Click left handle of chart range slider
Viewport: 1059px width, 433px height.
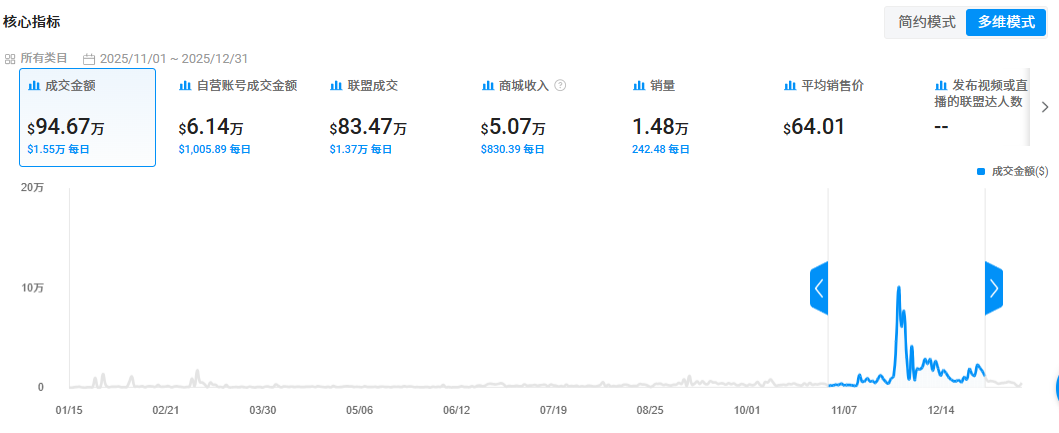tap(819, 289)
